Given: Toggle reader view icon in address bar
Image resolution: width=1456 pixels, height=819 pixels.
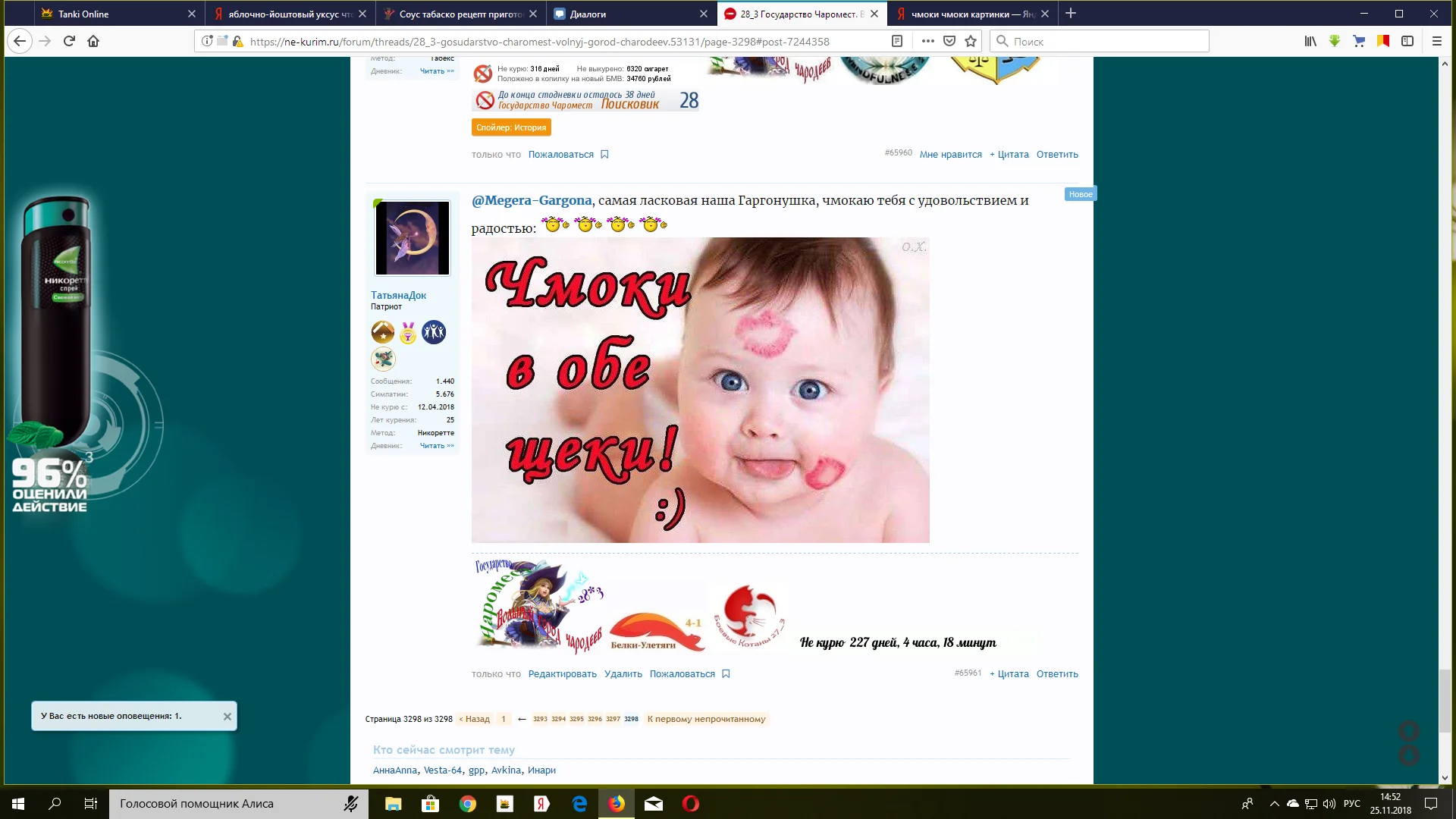Looking at the screenshot, I should click(x=897, y=41).
